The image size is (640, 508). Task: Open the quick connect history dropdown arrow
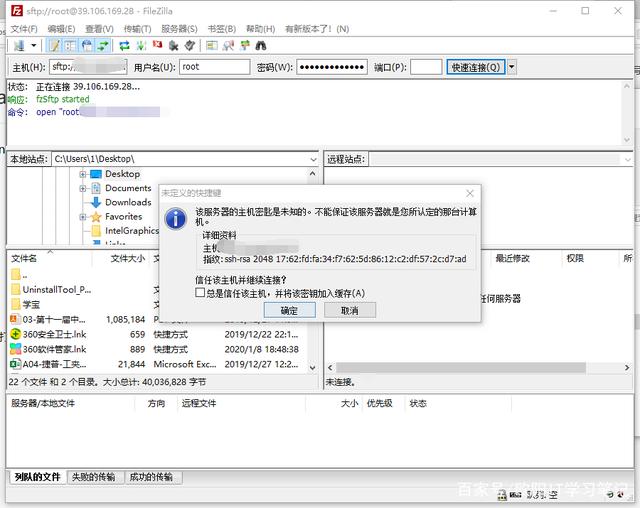click(x=511, y=67)
